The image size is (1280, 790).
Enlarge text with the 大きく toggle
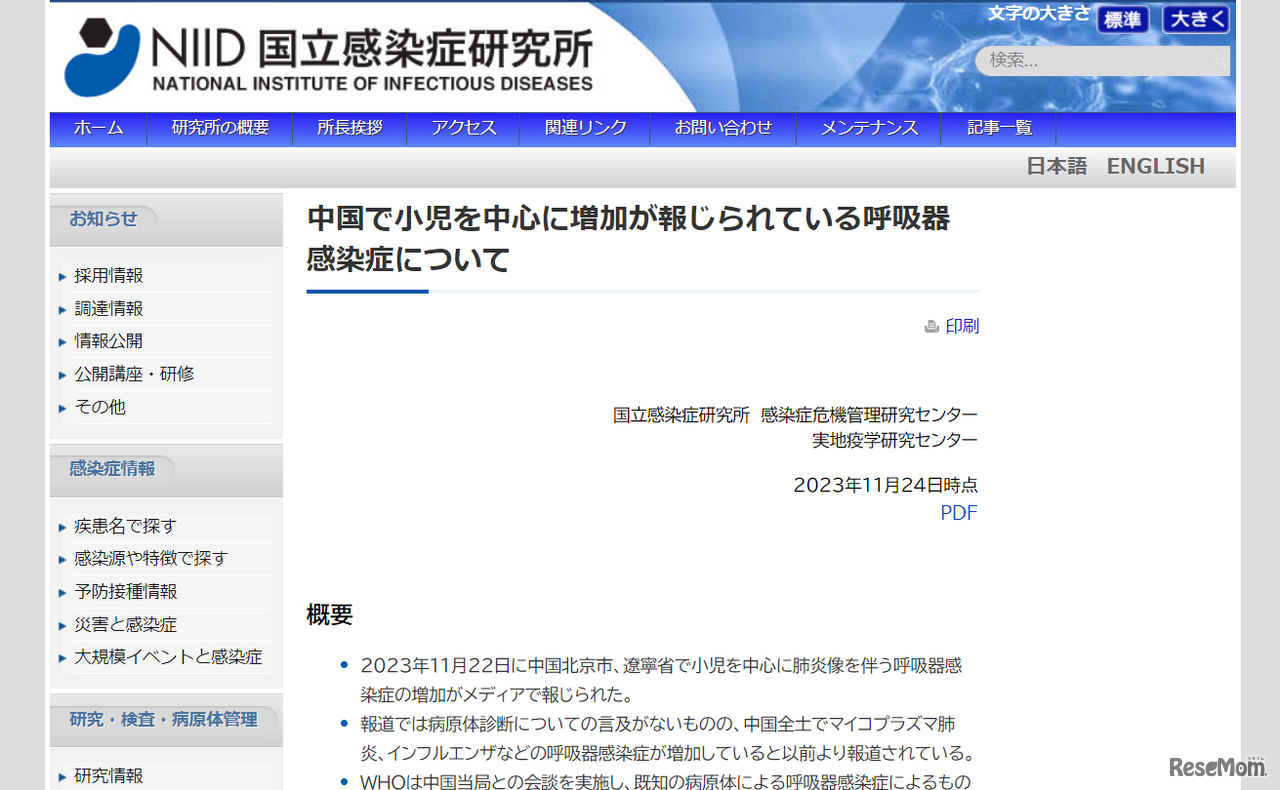[x=1194, y=19]
